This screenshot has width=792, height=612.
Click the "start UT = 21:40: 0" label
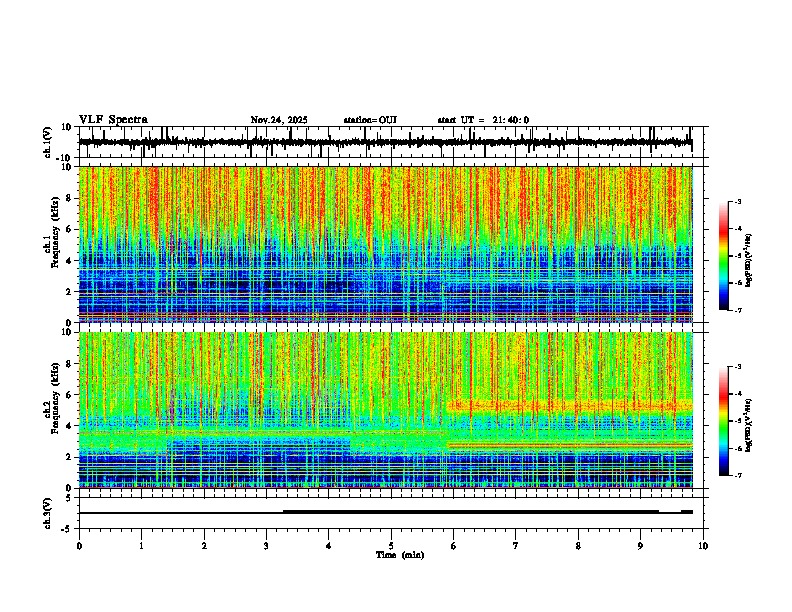[x=483, y=120]
